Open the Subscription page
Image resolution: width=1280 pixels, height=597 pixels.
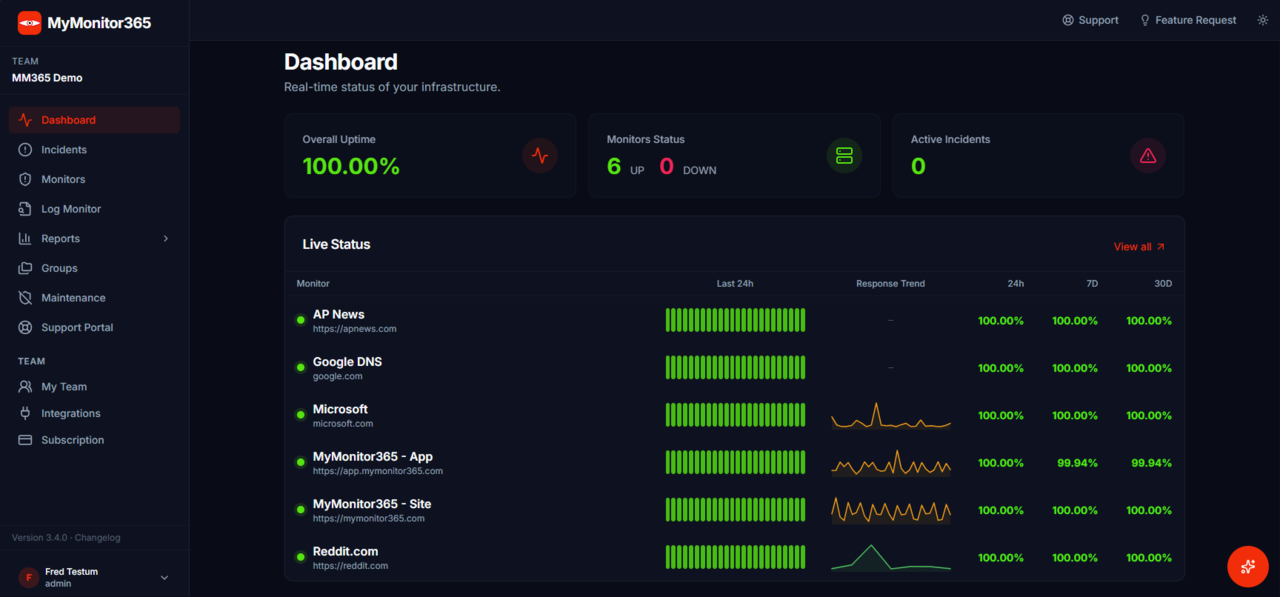(94, 440)
